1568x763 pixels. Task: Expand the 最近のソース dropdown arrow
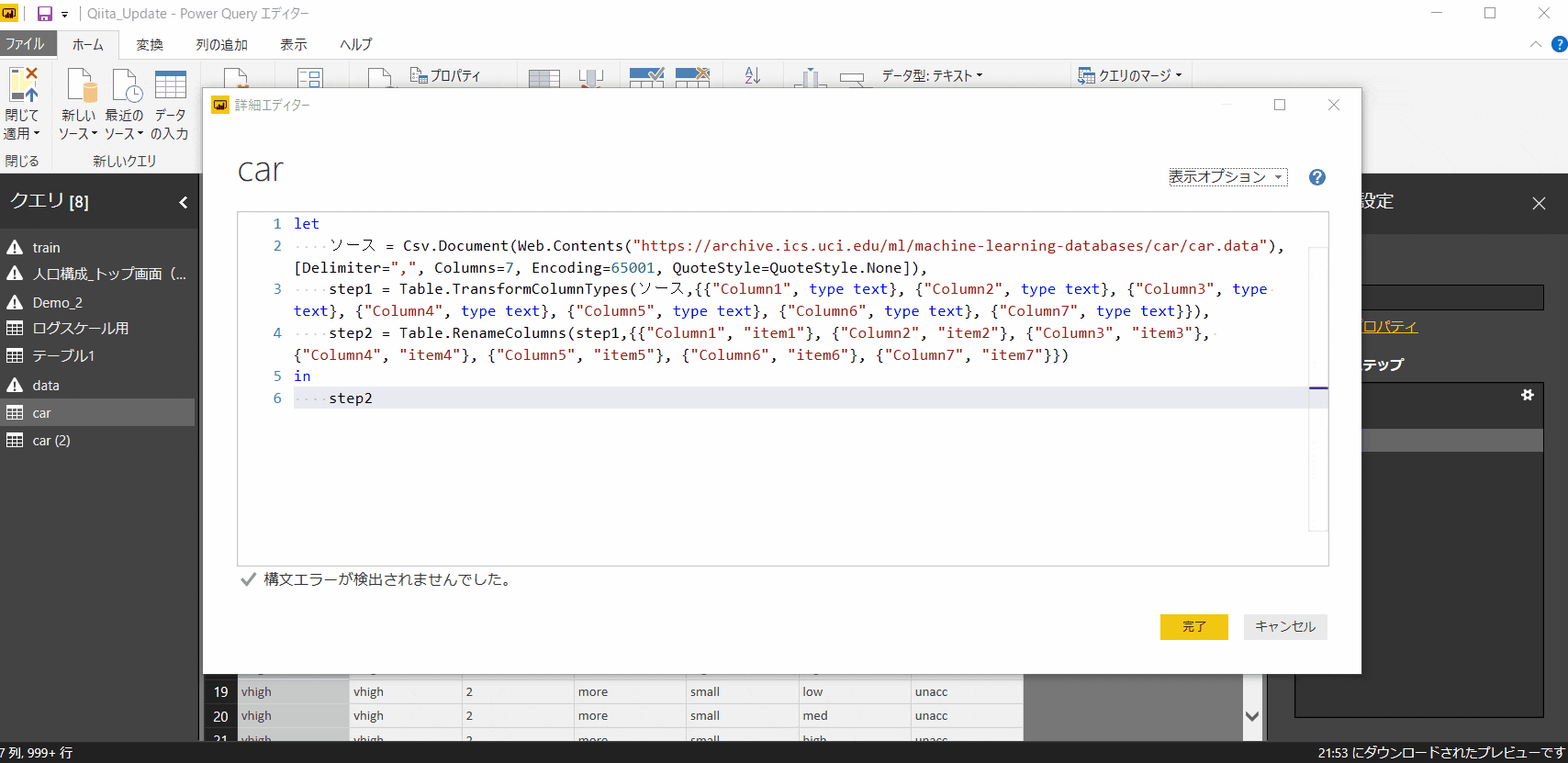tap(140, 133)
